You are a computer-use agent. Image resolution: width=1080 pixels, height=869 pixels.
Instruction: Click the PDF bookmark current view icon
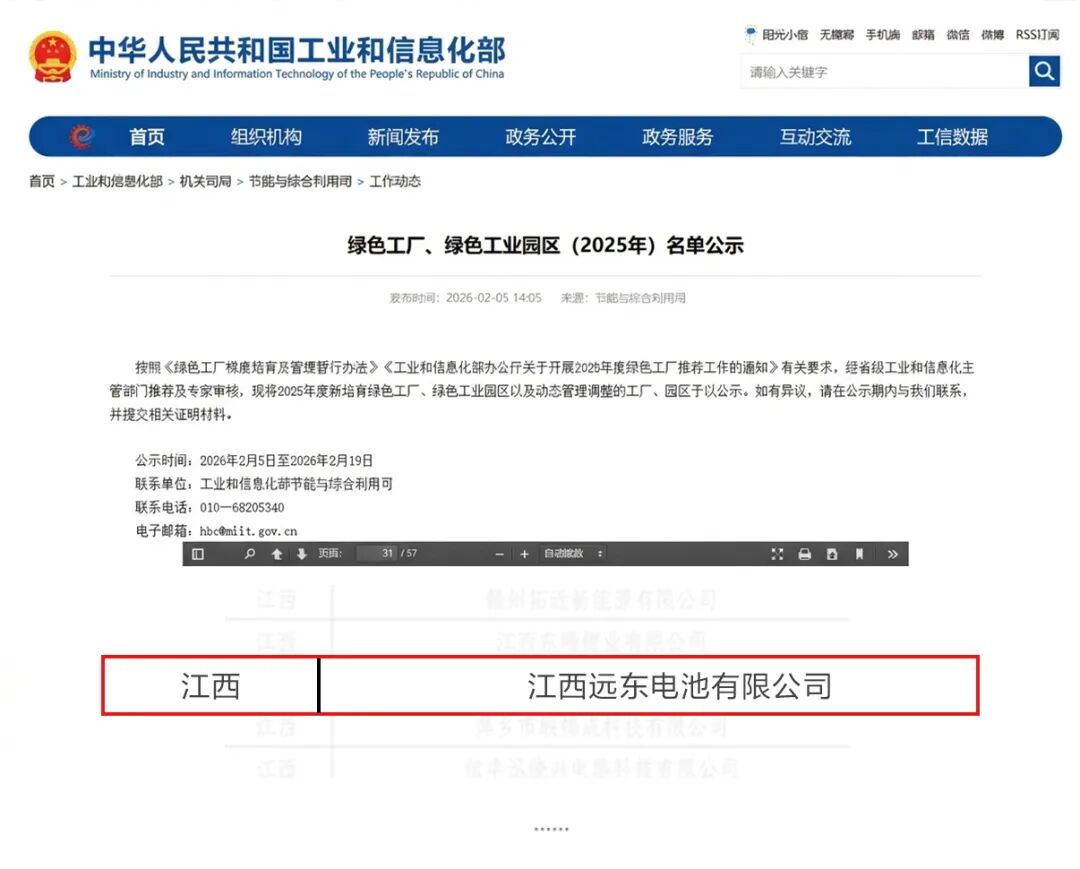(x=858, y=554)
